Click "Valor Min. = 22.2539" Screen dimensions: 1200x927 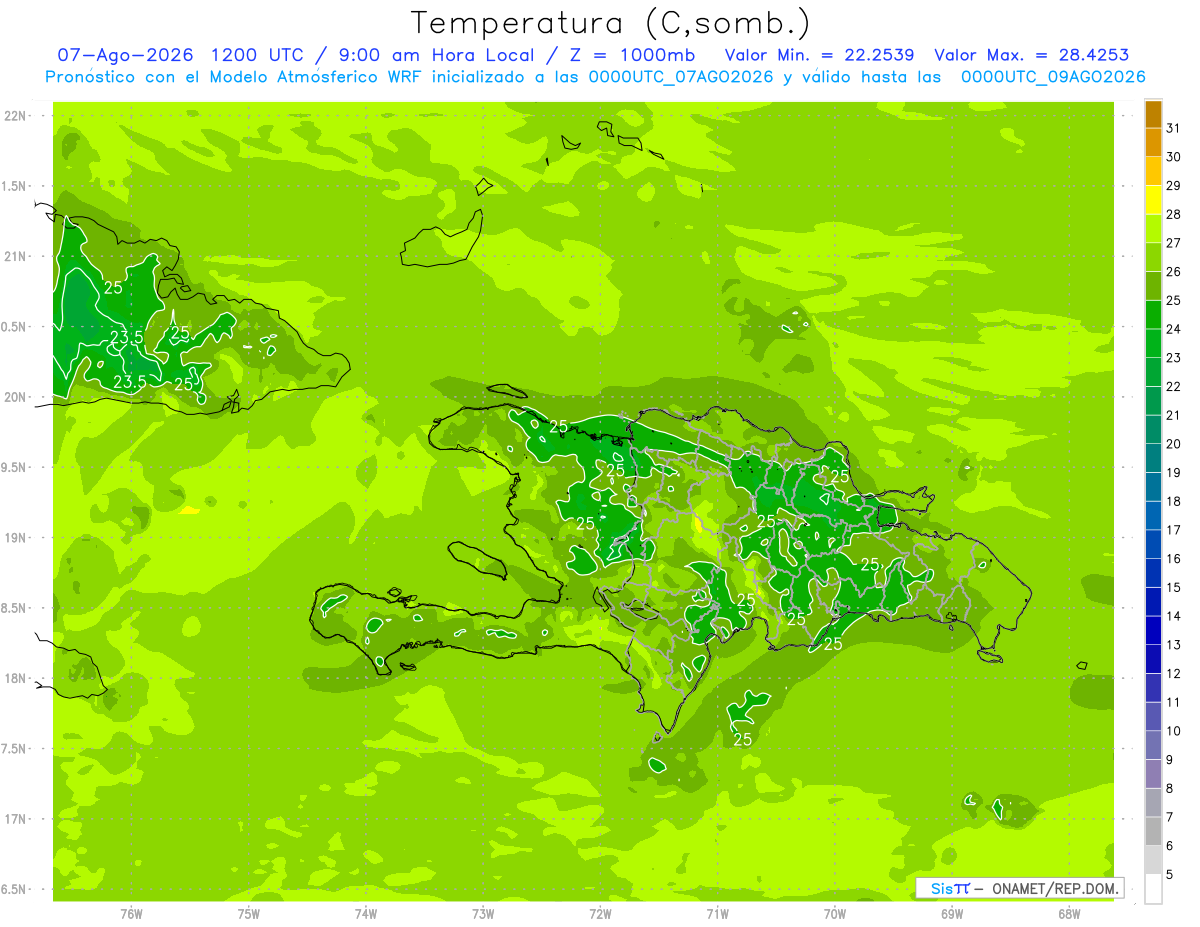pyautogui.click(x=819, y=55)
